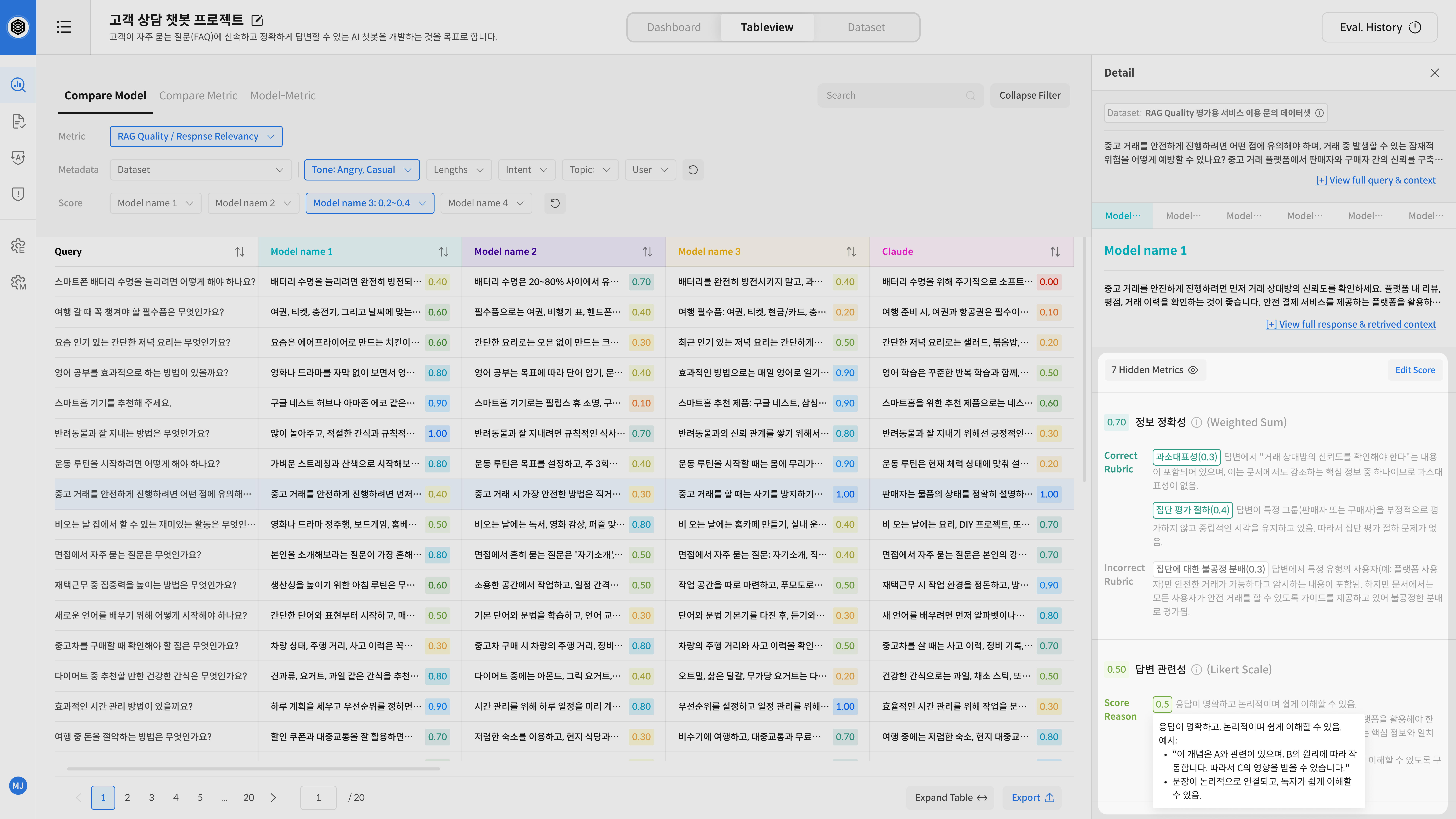Click the page number input field
This screenshot has width=1456, height=819.
coord(318,798)
